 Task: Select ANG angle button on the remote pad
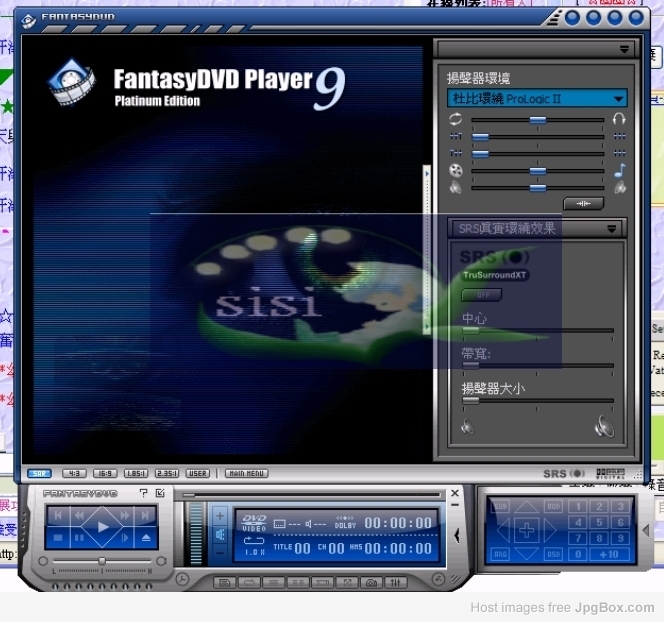coord(500,554)
